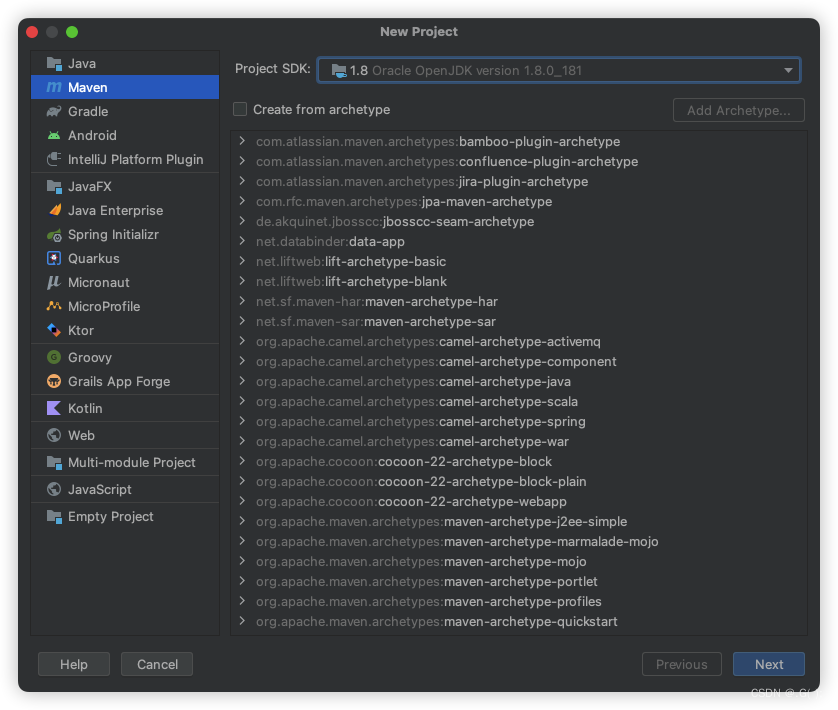Select the Micronaut mu icon

point(54,282)
